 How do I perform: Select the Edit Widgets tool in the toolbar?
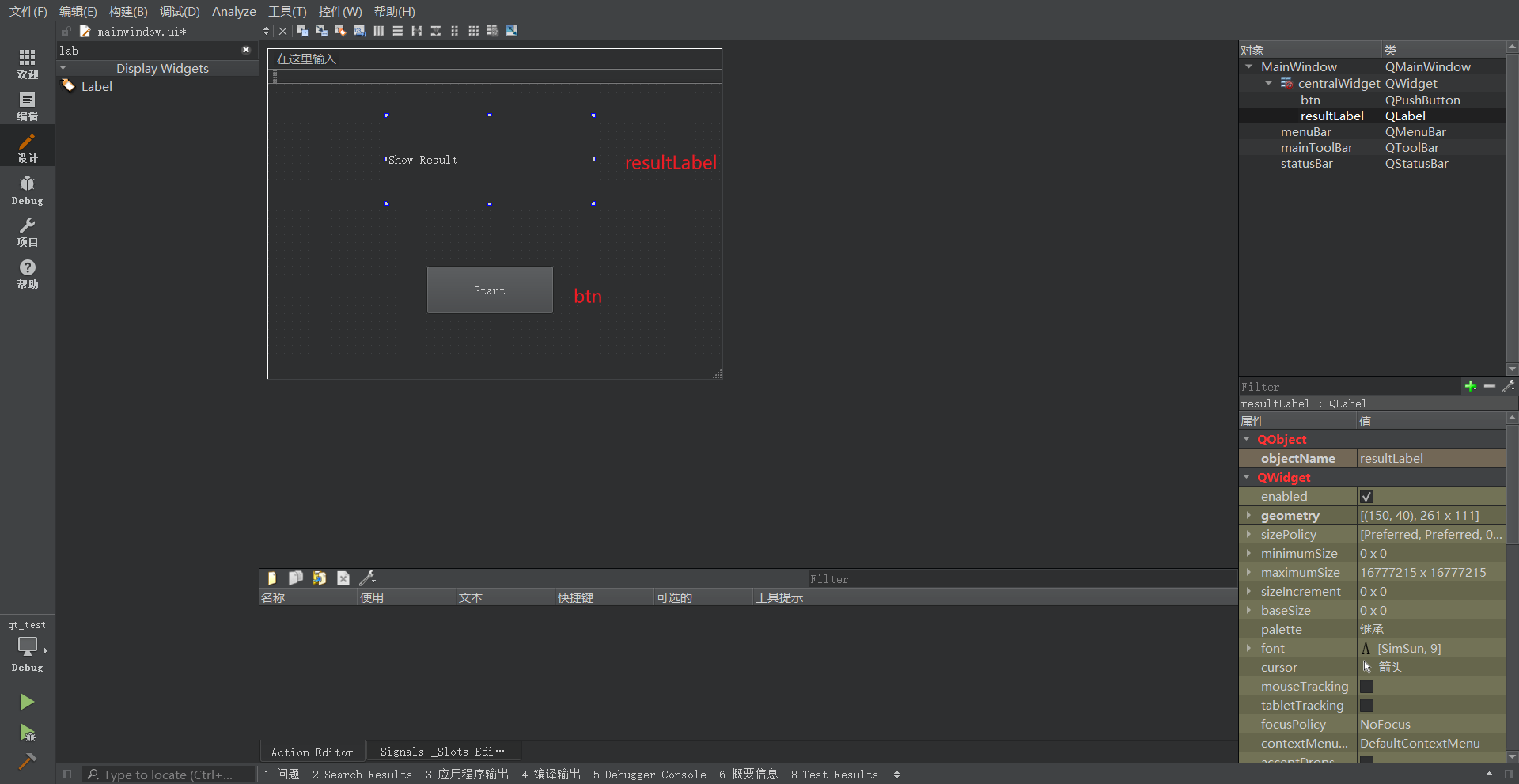point(302,31)
